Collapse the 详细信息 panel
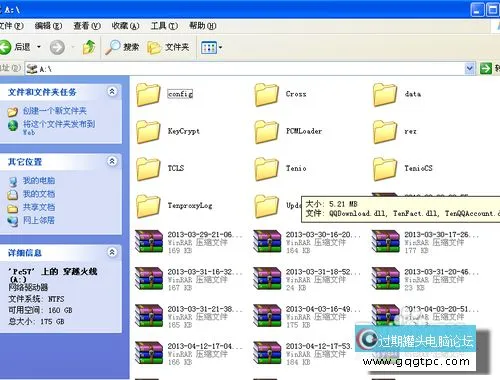The width and height of the screenshot is (500, 380). tap(112, 252)
